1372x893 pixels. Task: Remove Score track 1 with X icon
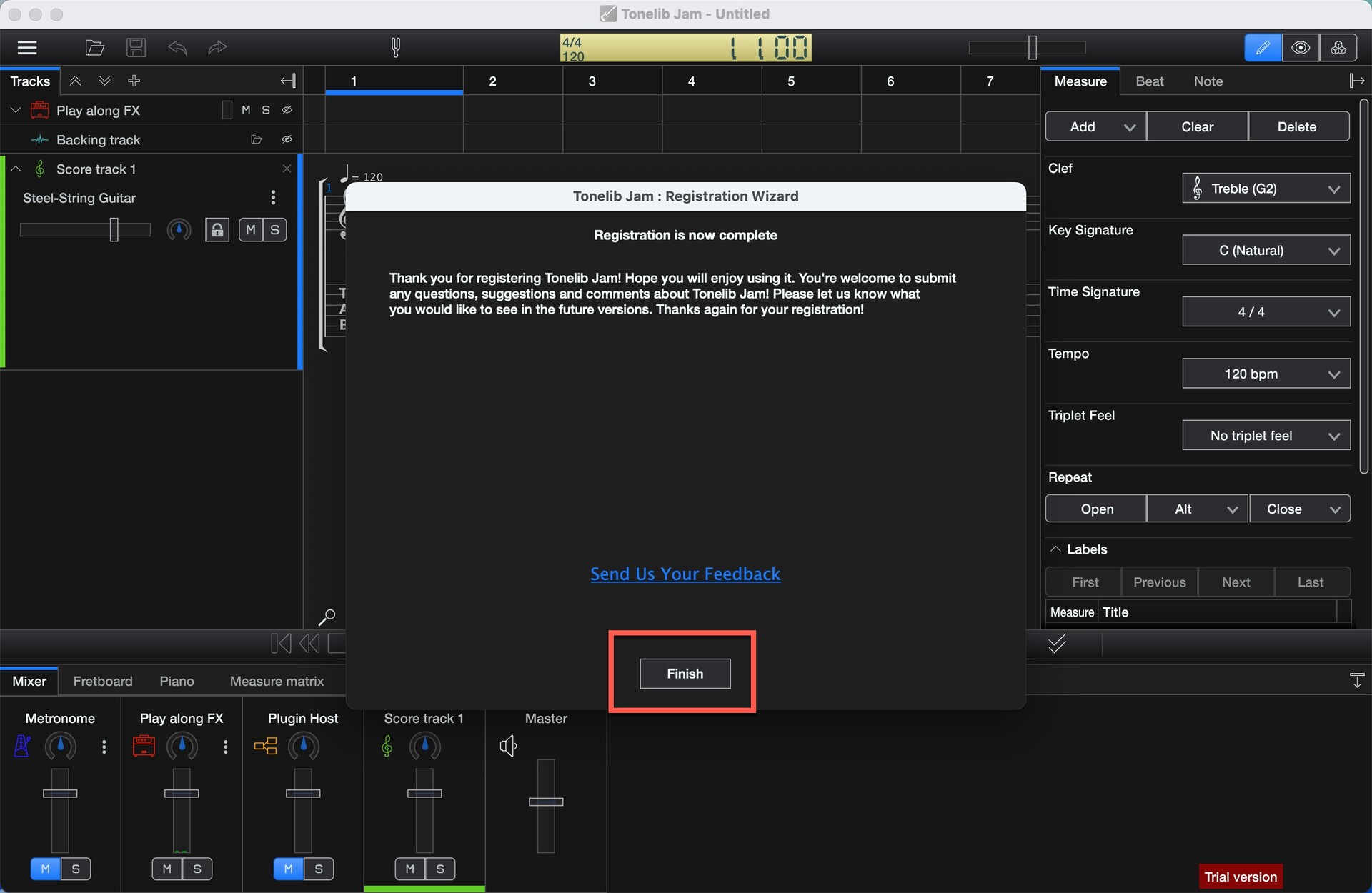[287, 169]
